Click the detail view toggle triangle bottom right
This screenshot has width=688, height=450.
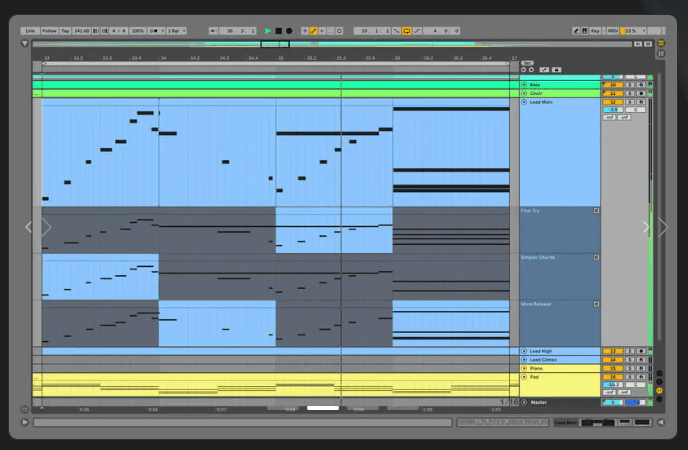(x=660, y=422)
